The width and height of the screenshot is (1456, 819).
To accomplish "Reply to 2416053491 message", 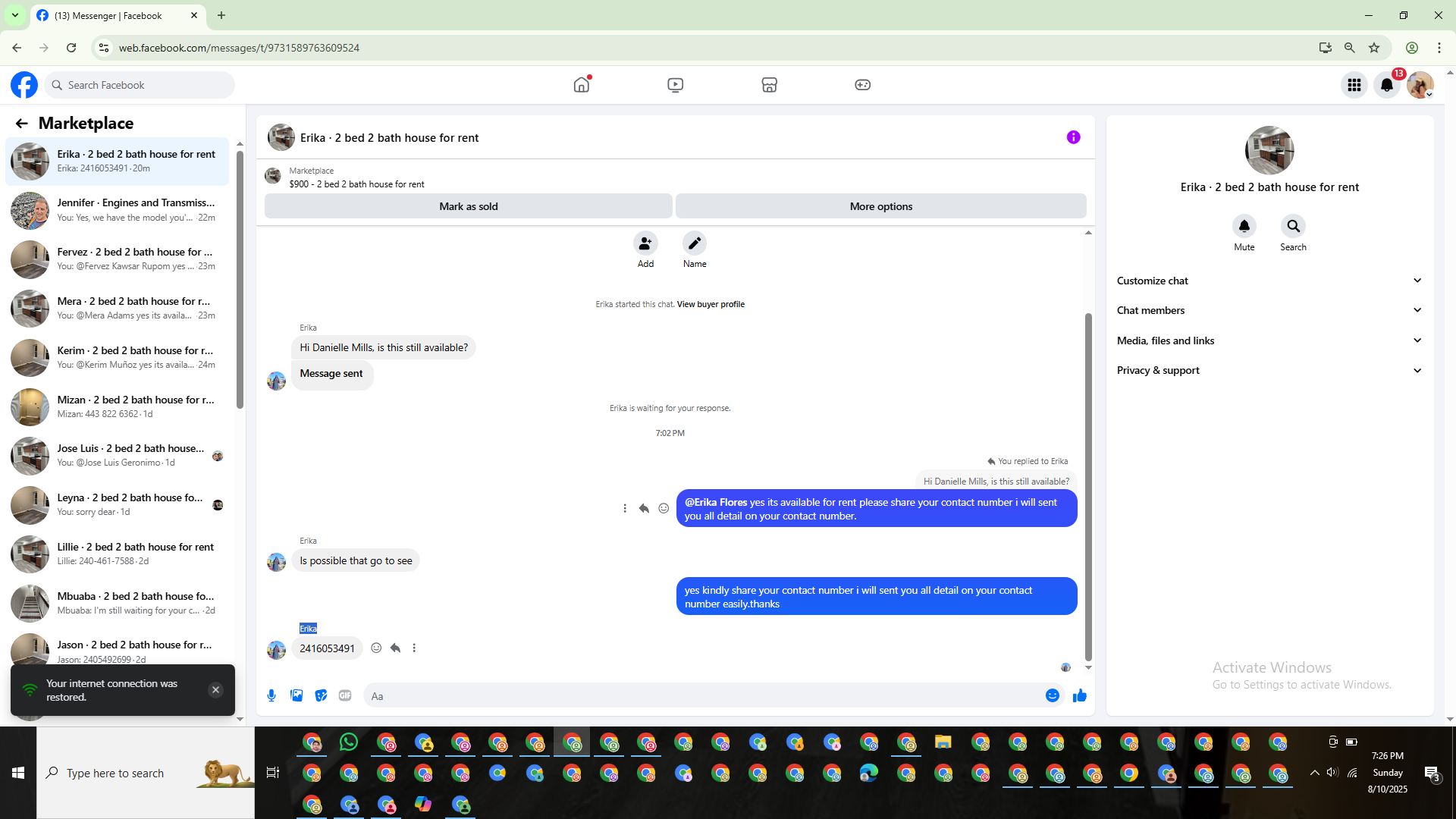I will [x=395, y=648].
